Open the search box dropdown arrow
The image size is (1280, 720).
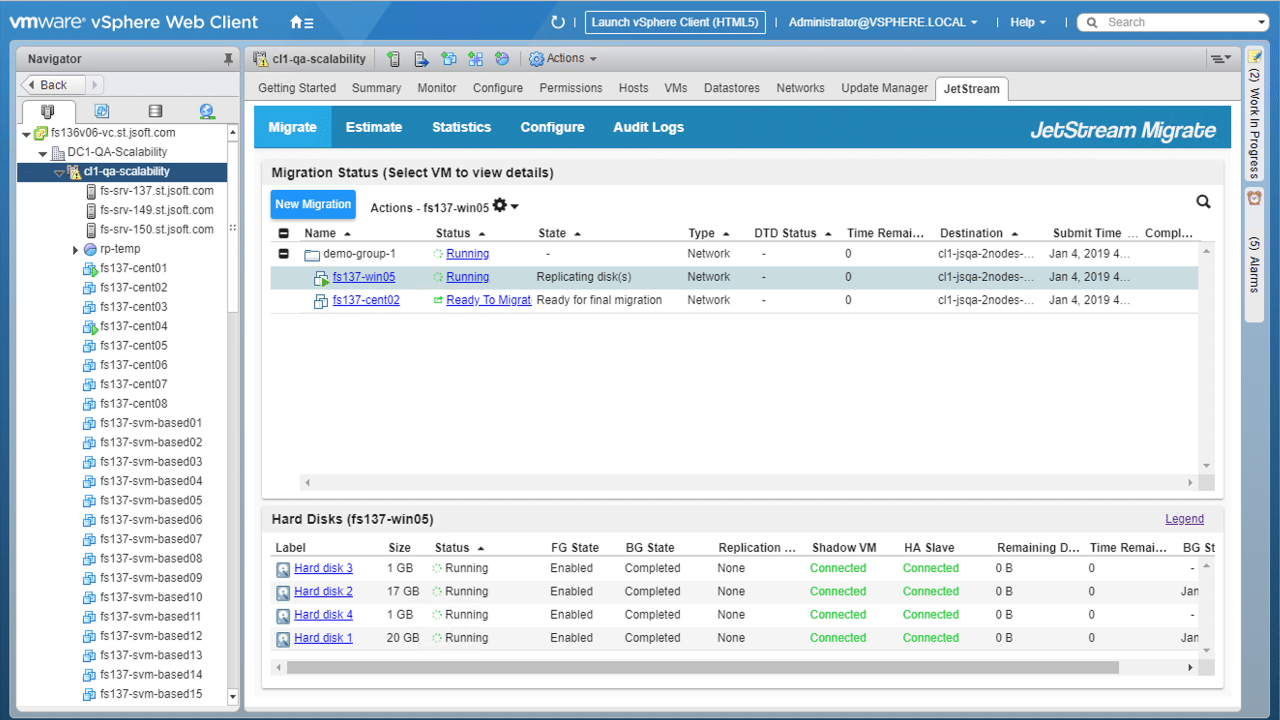click(x=1262, y=22)
